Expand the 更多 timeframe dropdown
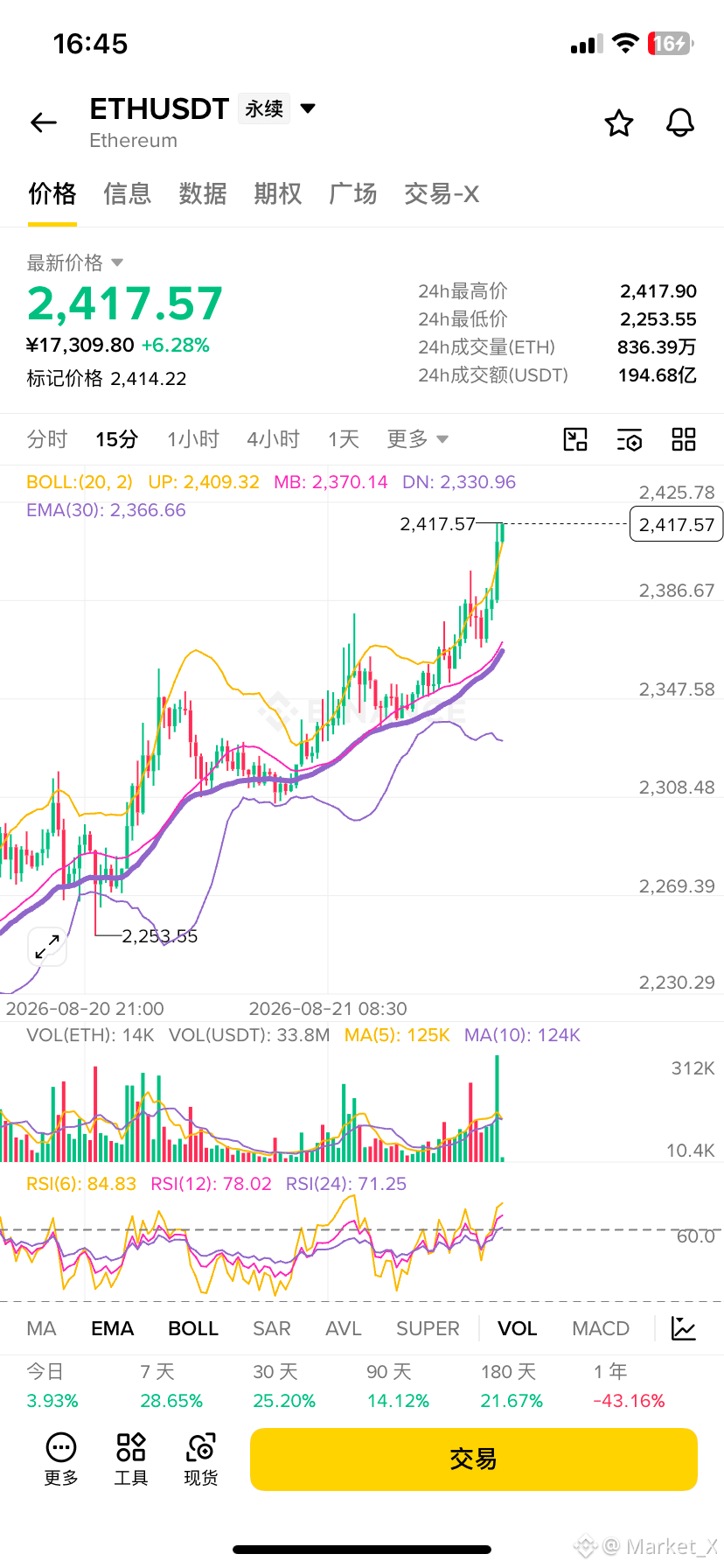Image resolution: width=724 pixels, height=1568 pixels. tap(418, 439)
